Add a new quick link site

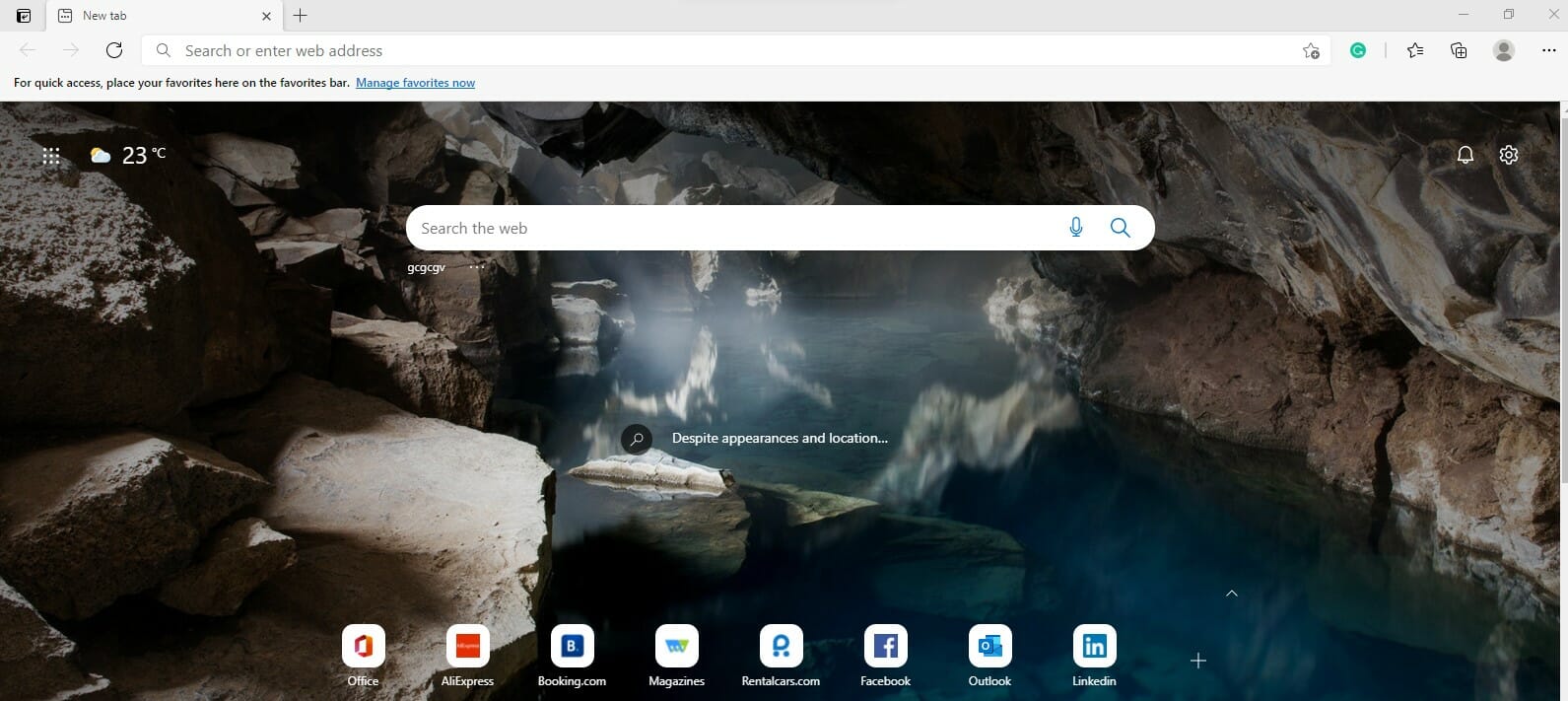tap(1198, 661)
